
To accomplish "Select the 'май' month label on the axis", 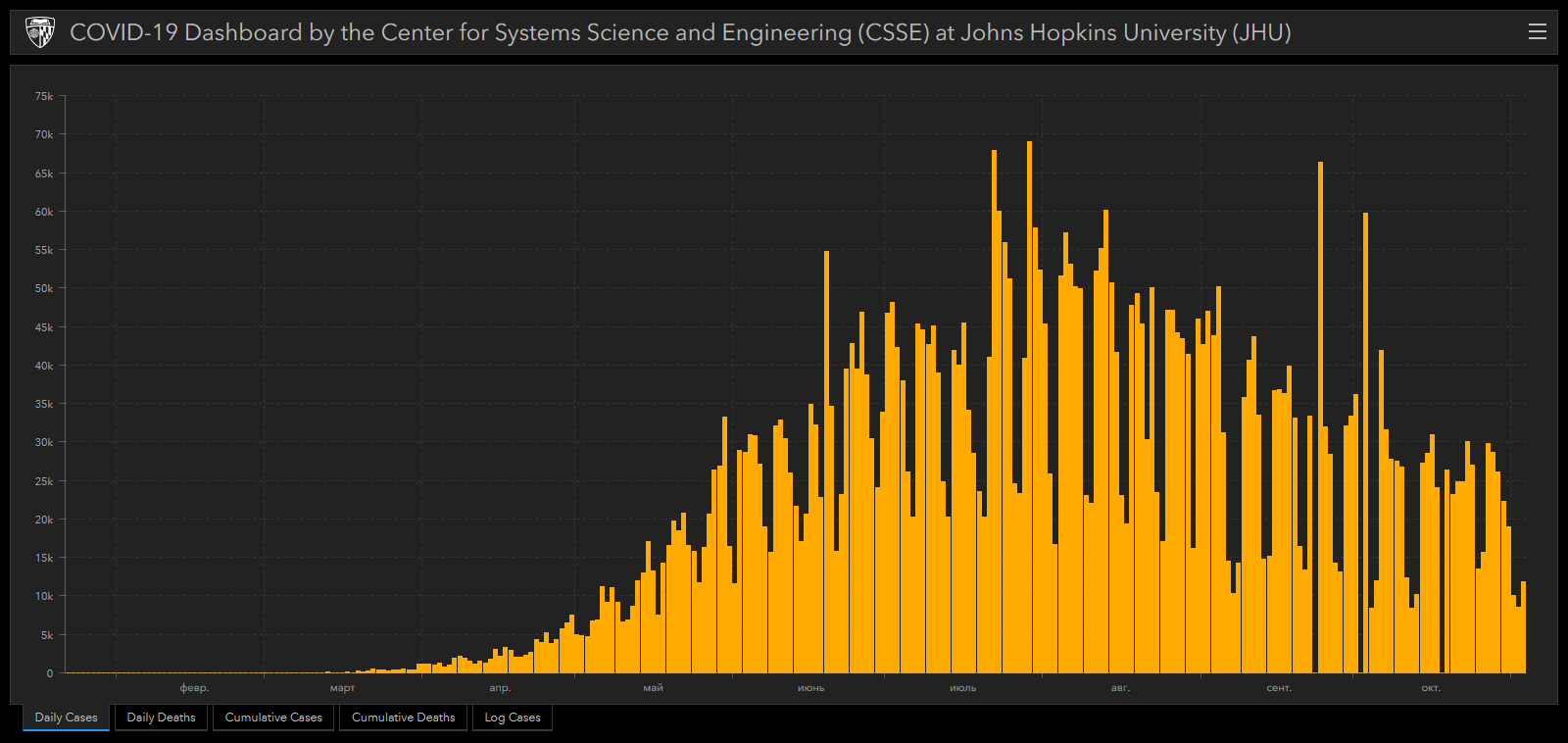I will [653, 688].
